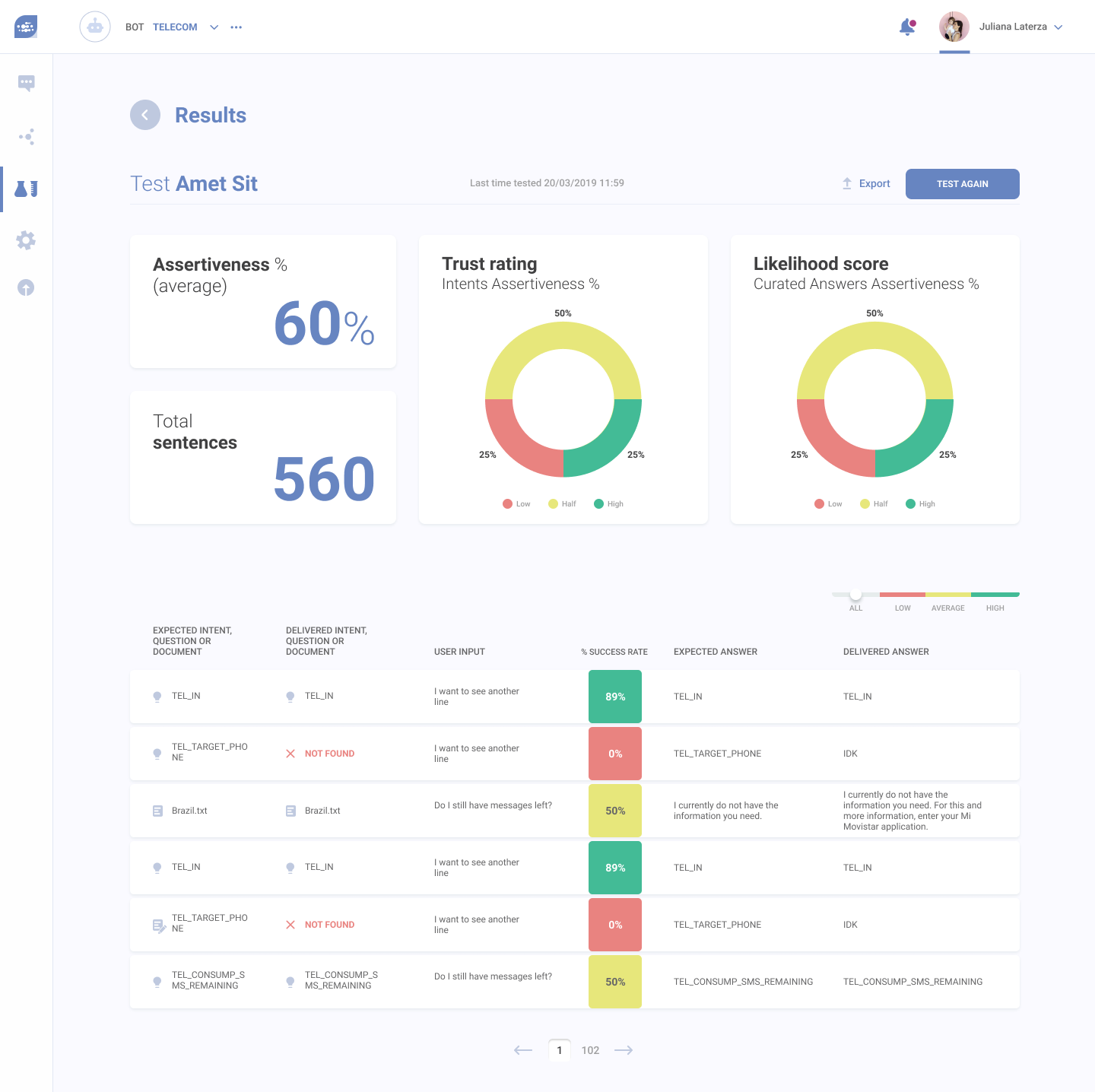
Task: Click the TEST AGAIN button
Action: point(962,184)
